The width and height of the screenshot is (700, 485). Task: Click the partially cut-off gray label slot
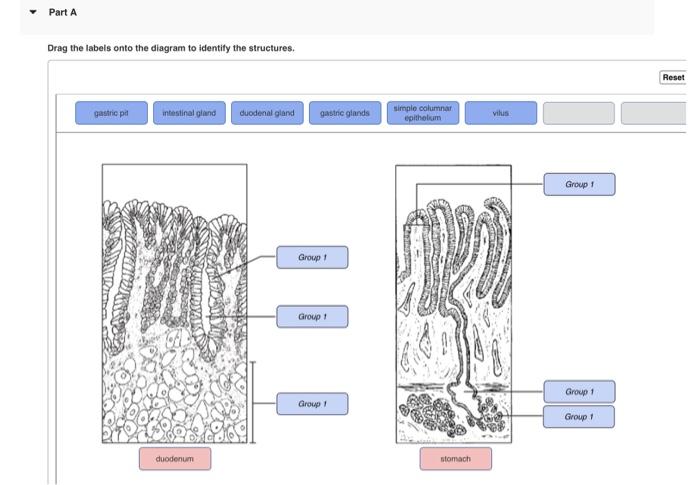(x=654, y=113)
